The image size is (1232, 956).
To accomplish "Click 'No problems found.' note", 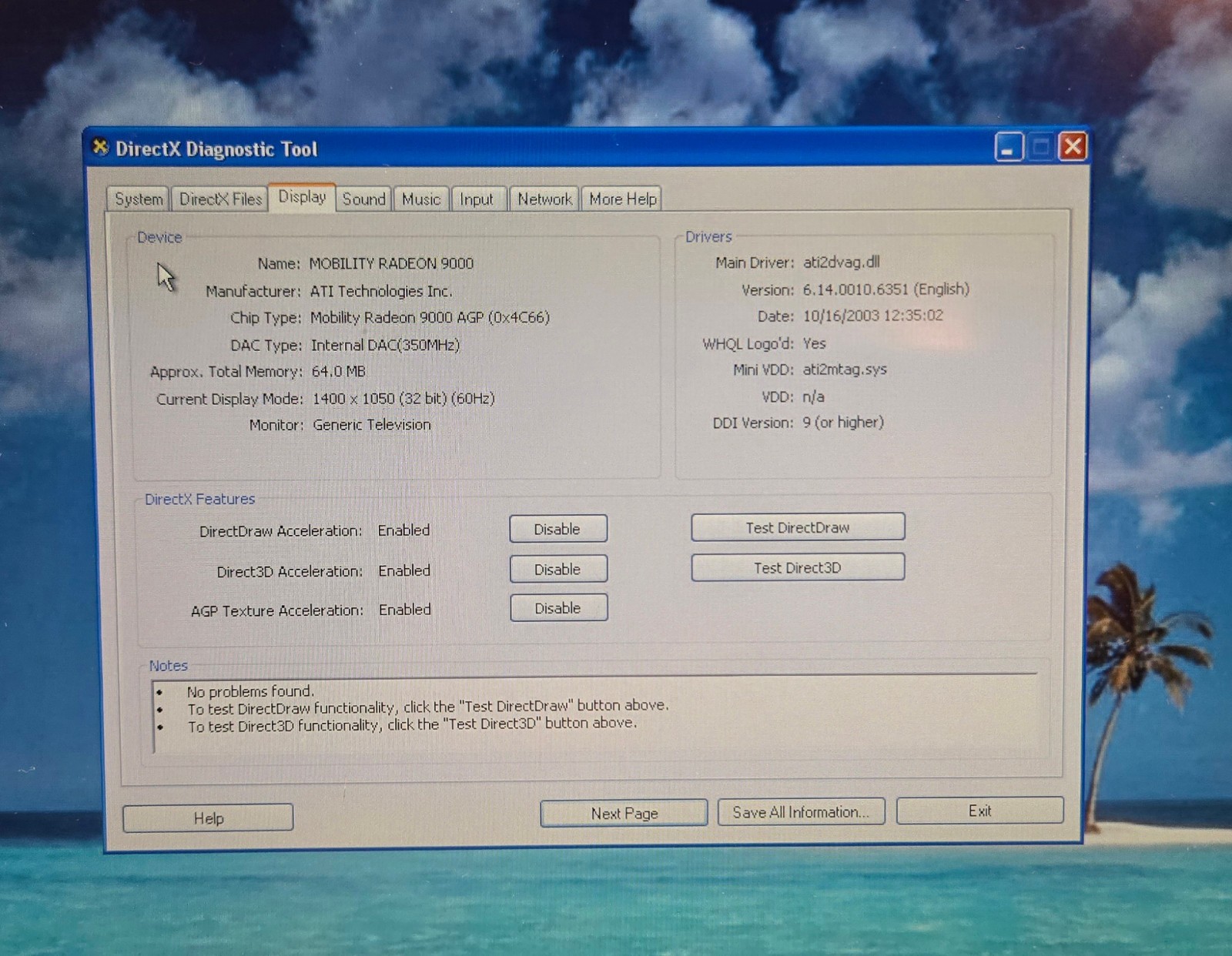I will [x=250, y=691].
